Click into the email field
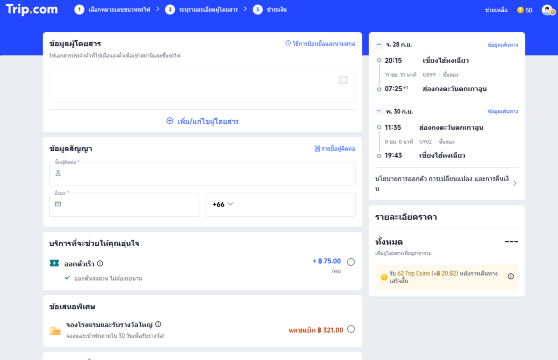 click(x=124, y=204)
